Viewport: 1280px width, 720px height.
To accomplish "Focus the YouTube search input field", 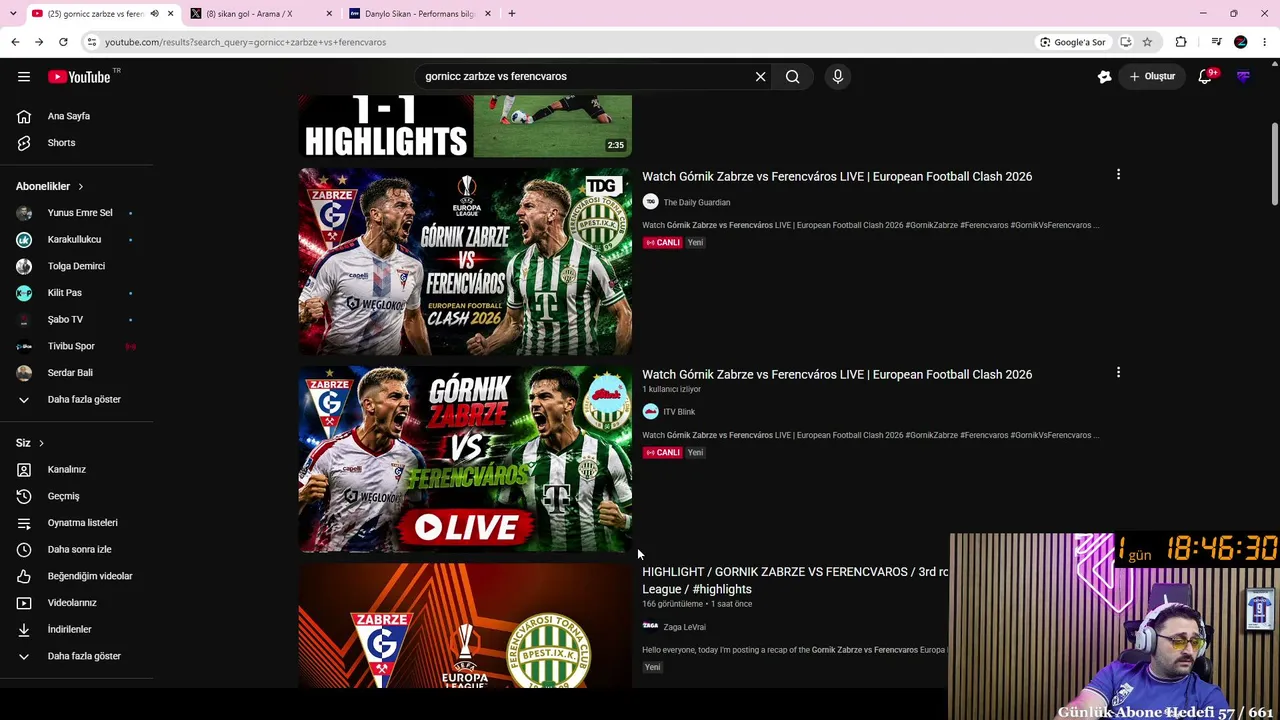I will click(585, 77).
